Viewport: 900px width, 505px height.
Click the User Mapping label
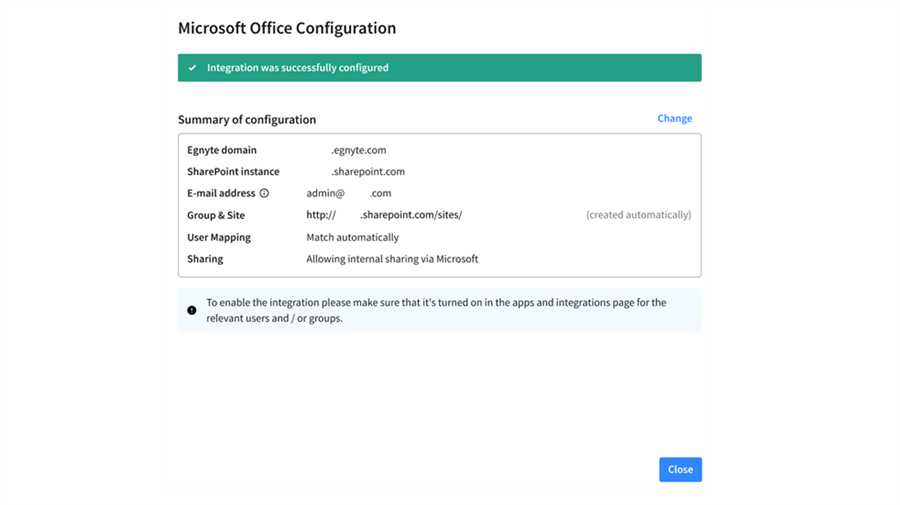[219, 237]
